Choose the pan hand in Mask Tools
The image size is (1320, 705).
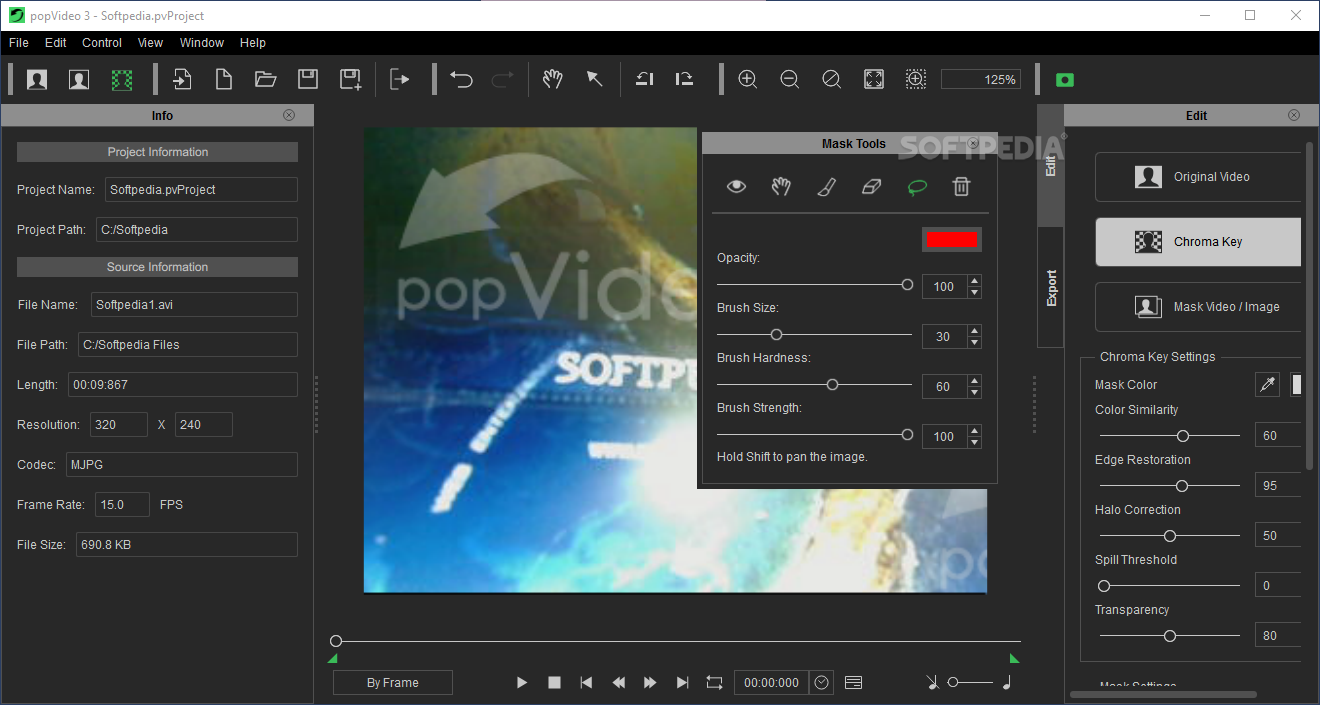coord(781,186)
